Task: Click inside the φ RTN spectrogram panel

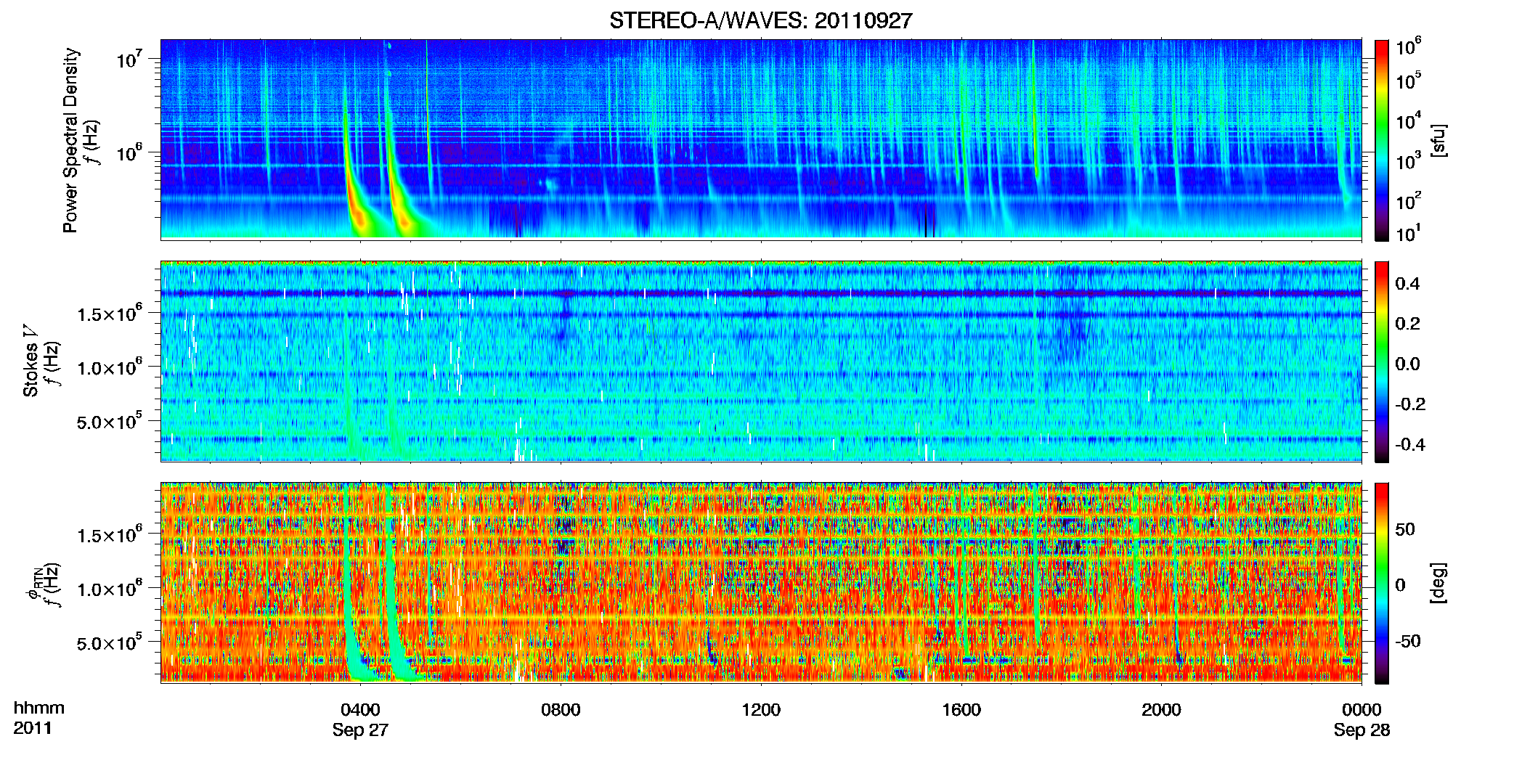Action: click(x=761, y=582)
